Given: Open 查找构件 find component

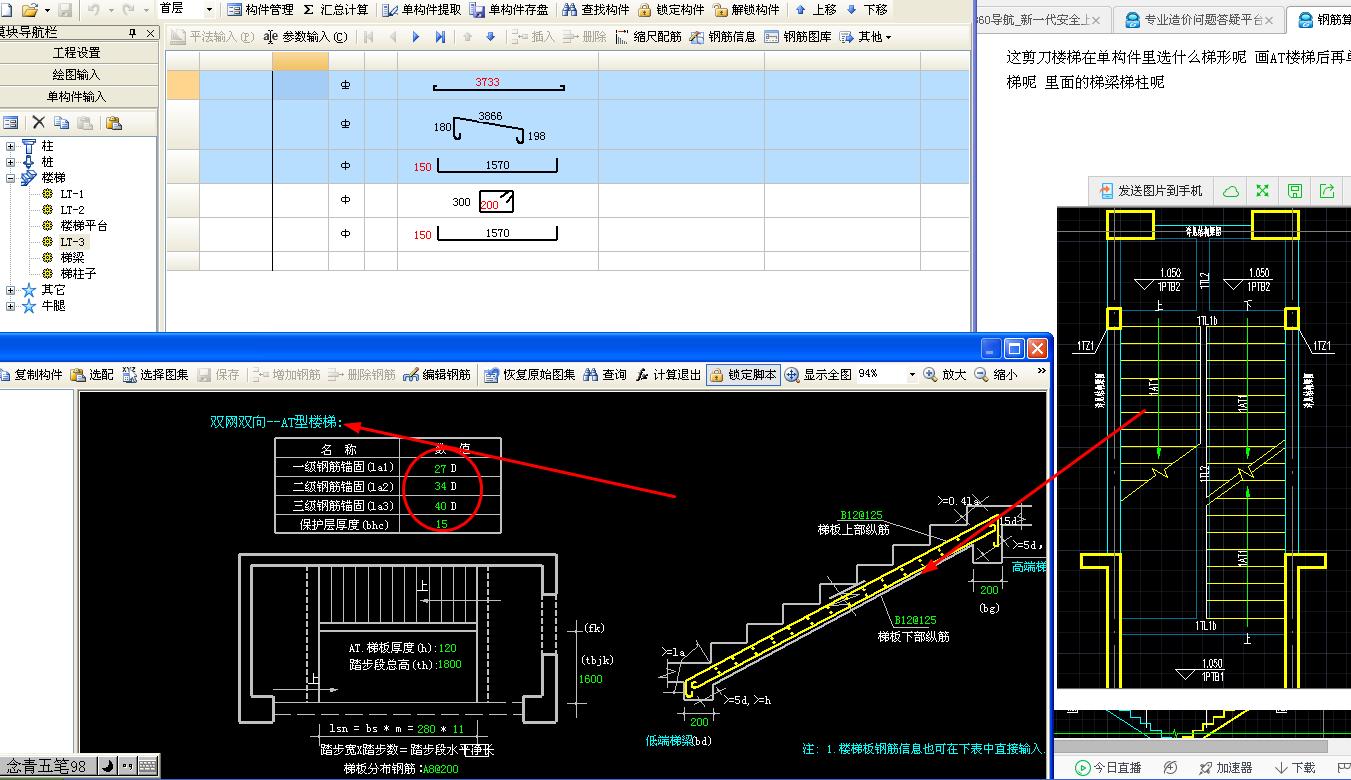Looking at the screenshot, I should 595,10.
